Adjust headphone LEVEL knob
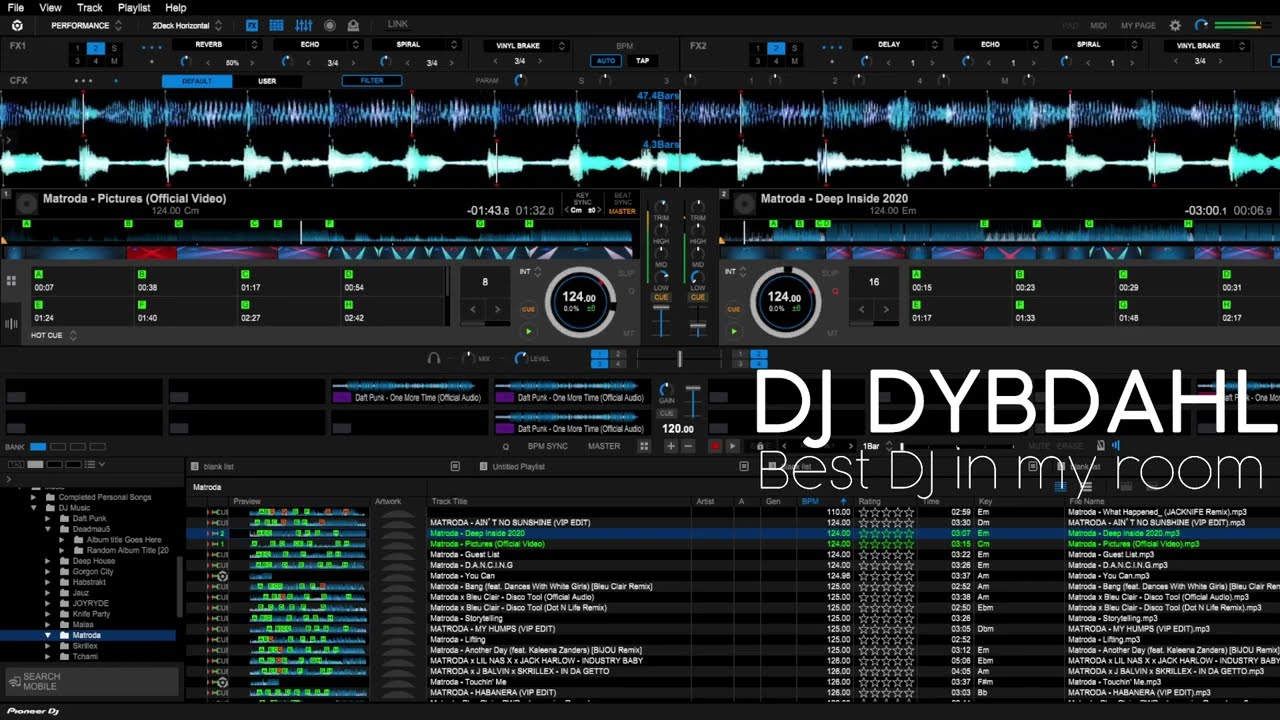This screenshot has width=1280, height=720. [519, 357]
